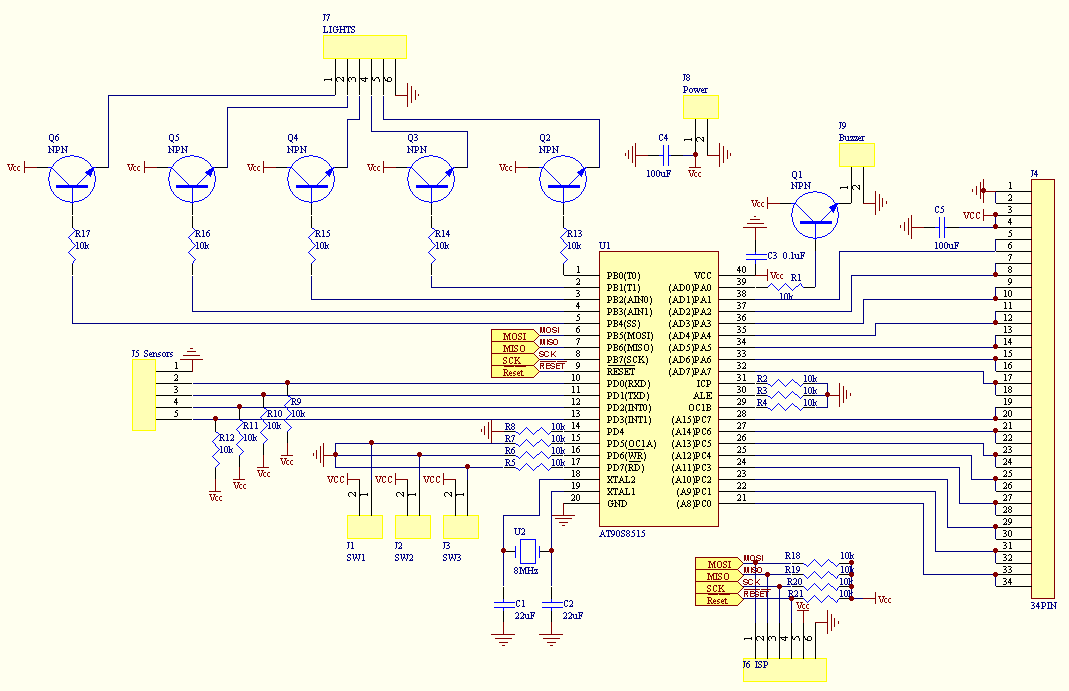Screen dimensions: 1069x691
Task: Select resistor R21 on ISP RESET line
Action: tap(821, 599)
